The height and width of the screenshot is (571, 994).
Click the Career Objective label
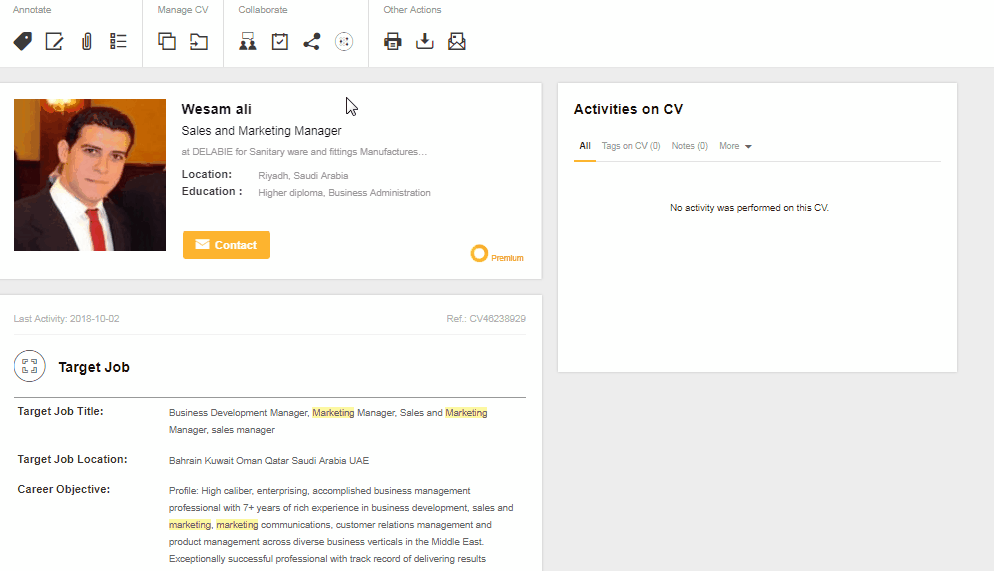coord(63,489)
